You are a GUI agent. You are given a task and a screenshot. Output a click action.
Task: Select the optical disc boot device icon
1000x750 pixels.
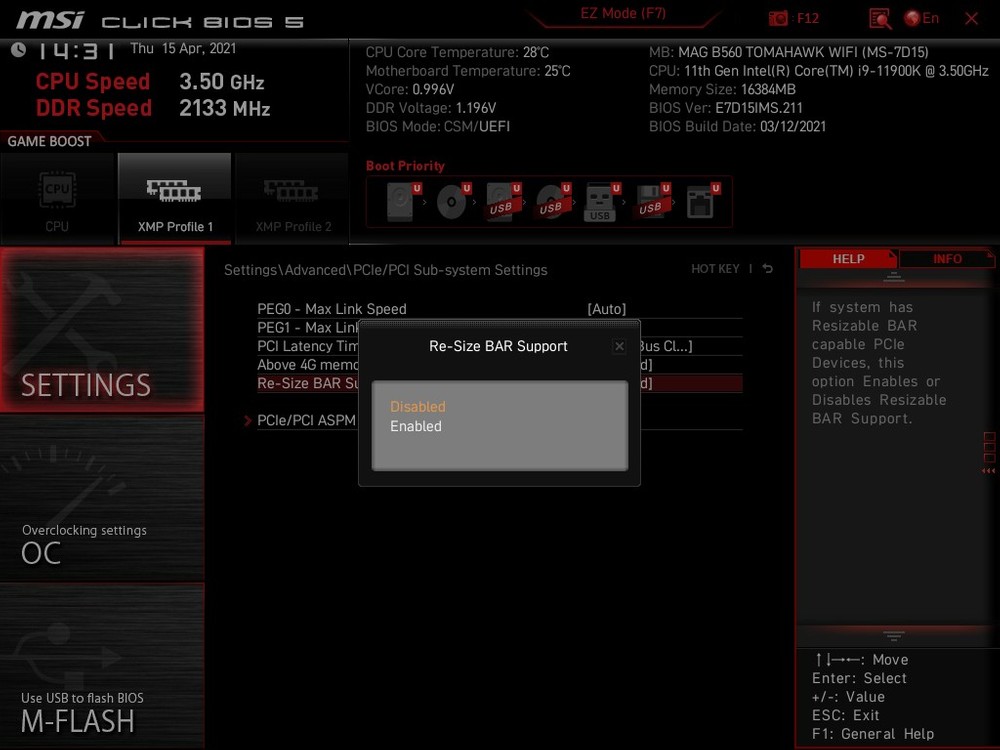click(453, 202)
